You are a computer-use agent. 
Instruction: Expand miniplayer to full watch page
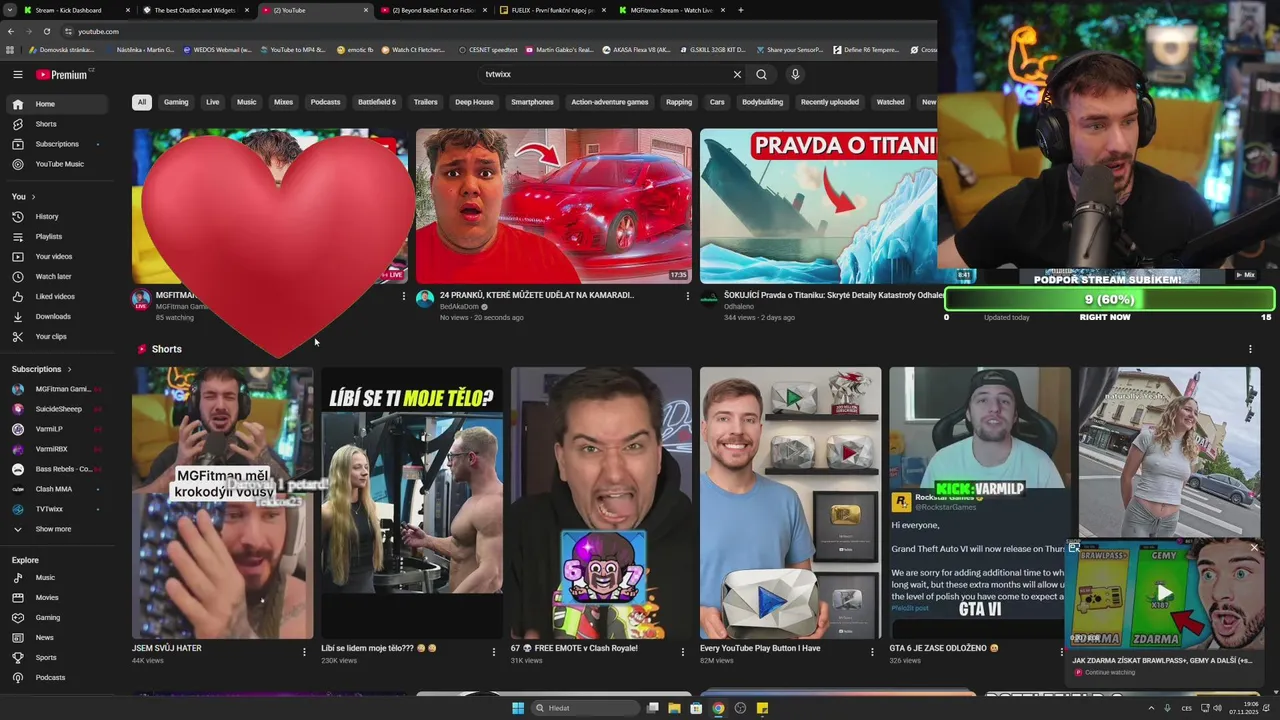[1074, 548]
